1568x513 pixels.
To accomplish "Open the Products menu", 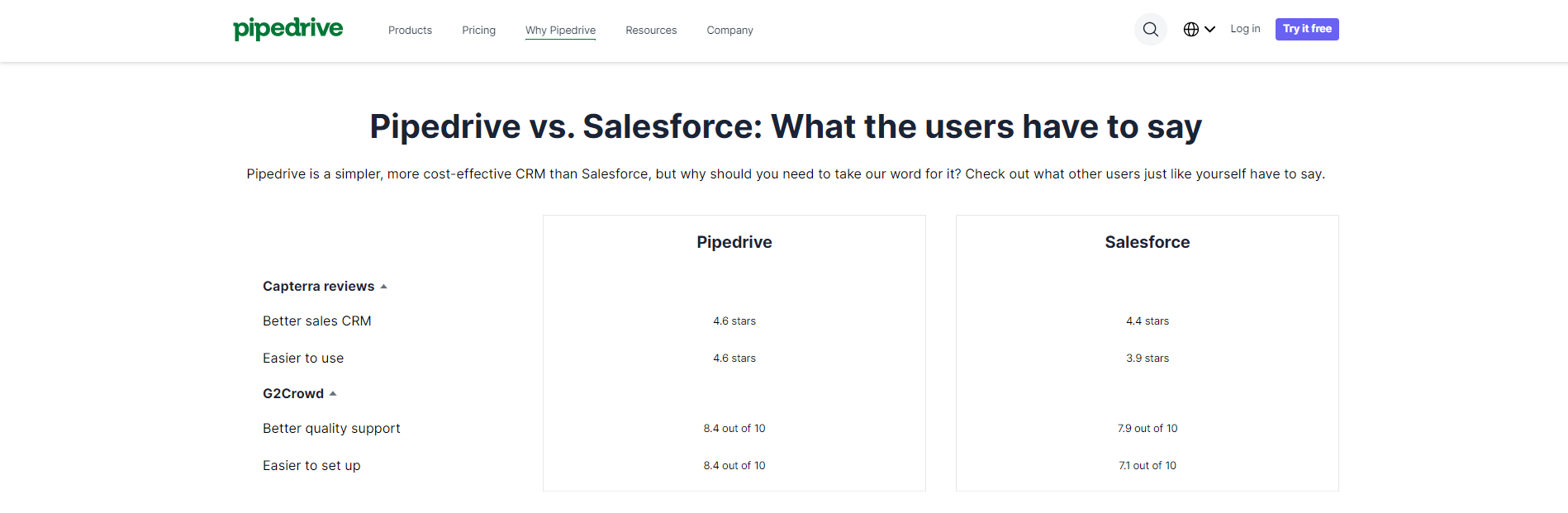I will [410, 31].
